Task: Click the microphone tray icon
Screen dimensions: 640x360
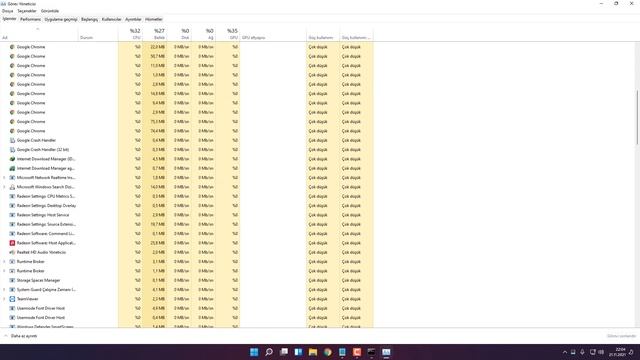Action: tap(582, 352)
